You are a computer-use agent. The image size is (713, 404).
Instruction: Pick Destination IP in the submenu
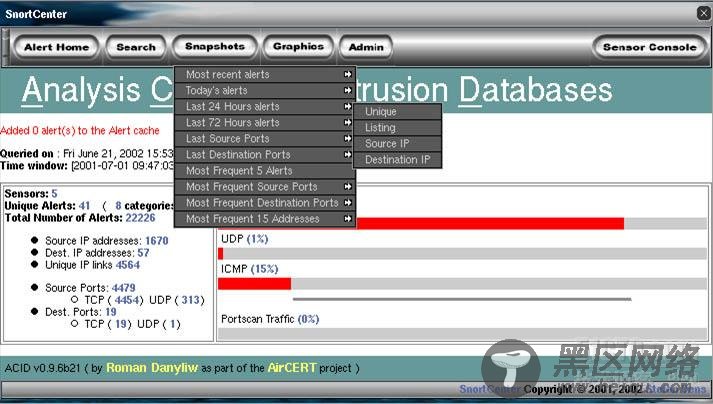coord(397,160)
